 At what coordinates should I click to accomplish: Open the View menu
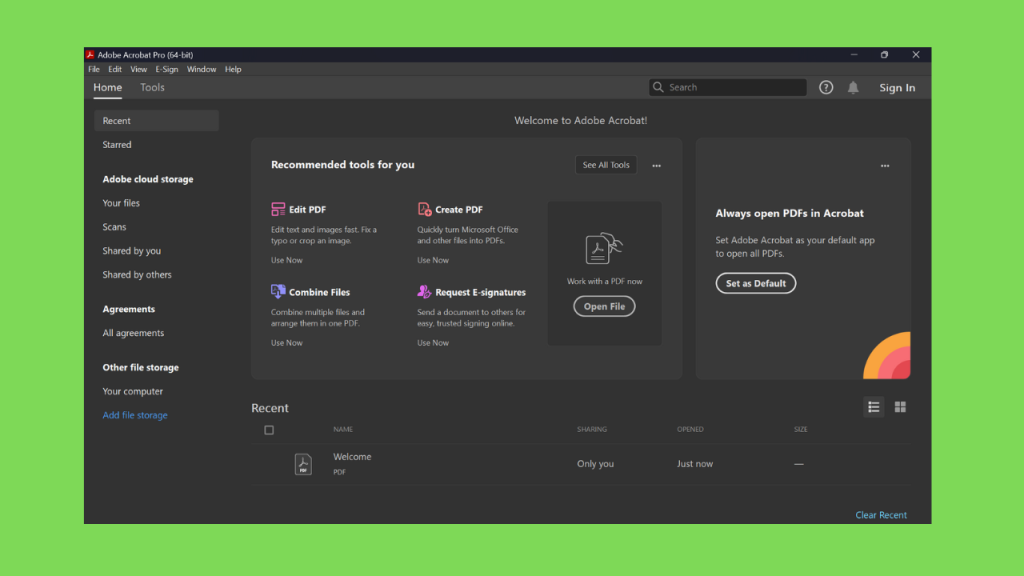coord(138,69)
